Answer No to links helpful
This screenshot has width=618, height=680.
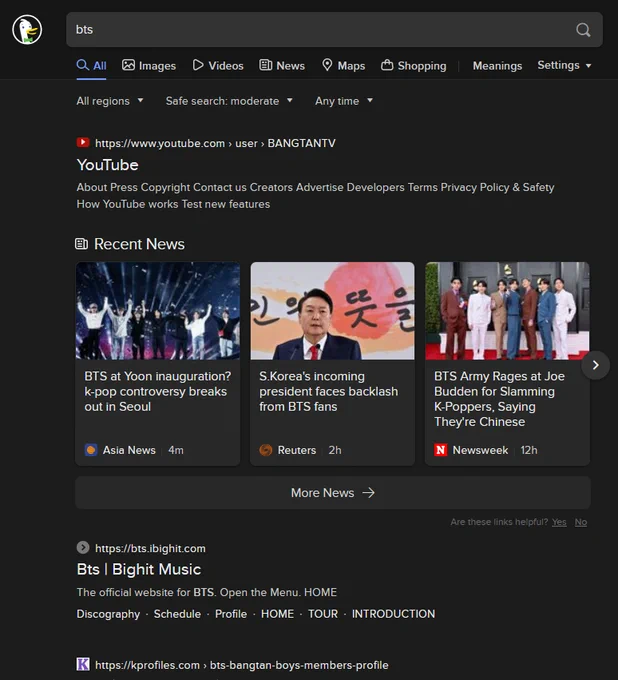(581, 522)
